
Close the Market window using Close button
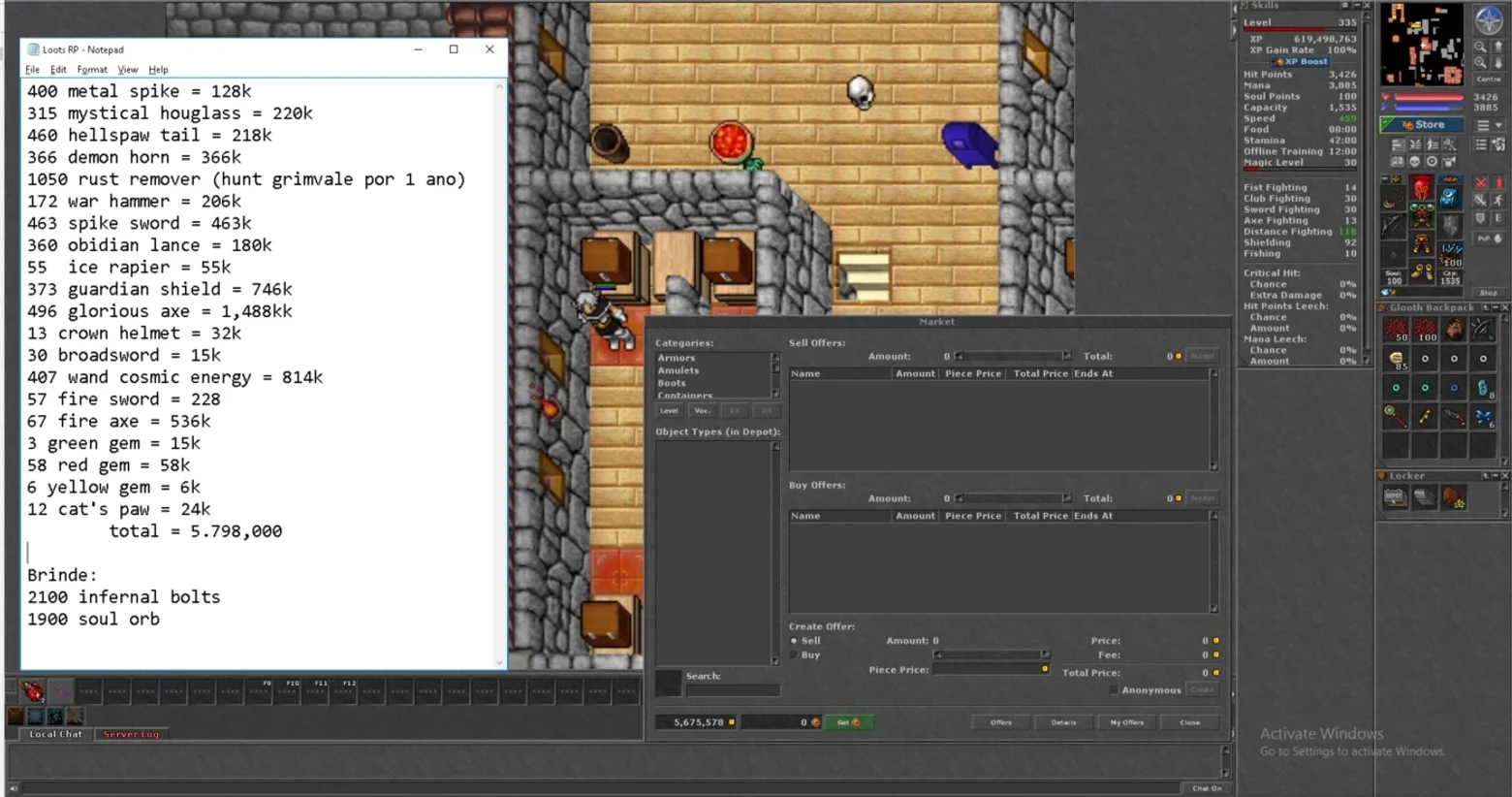click(1189, 722)
